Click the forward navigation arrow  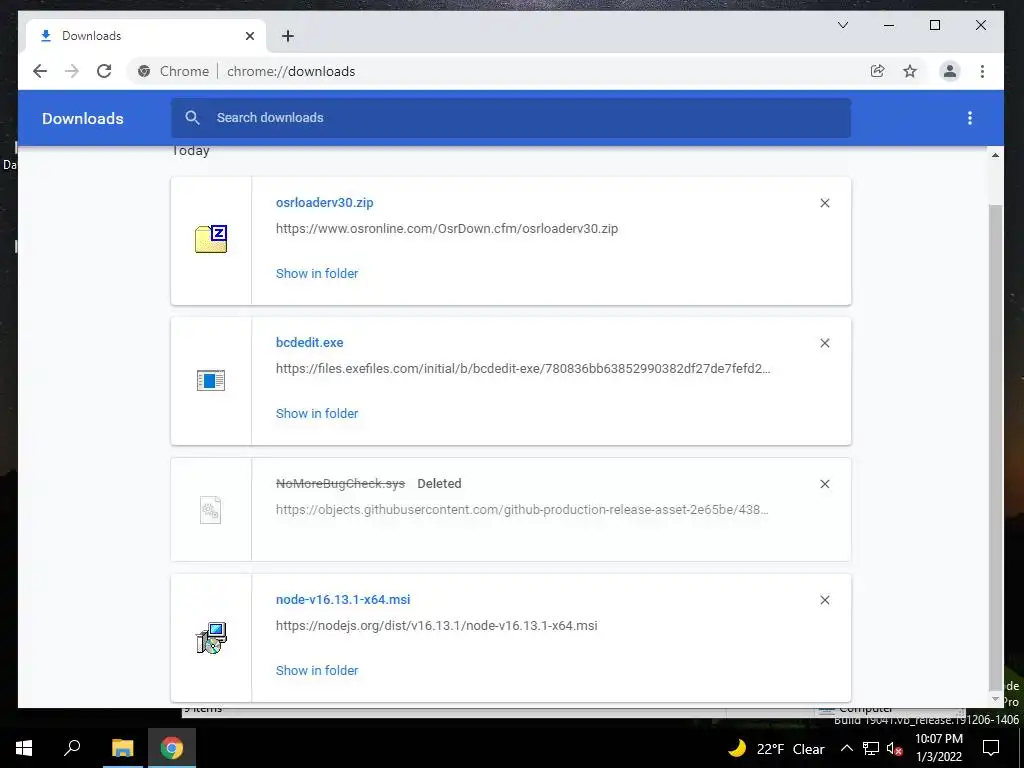pos(72,71)
